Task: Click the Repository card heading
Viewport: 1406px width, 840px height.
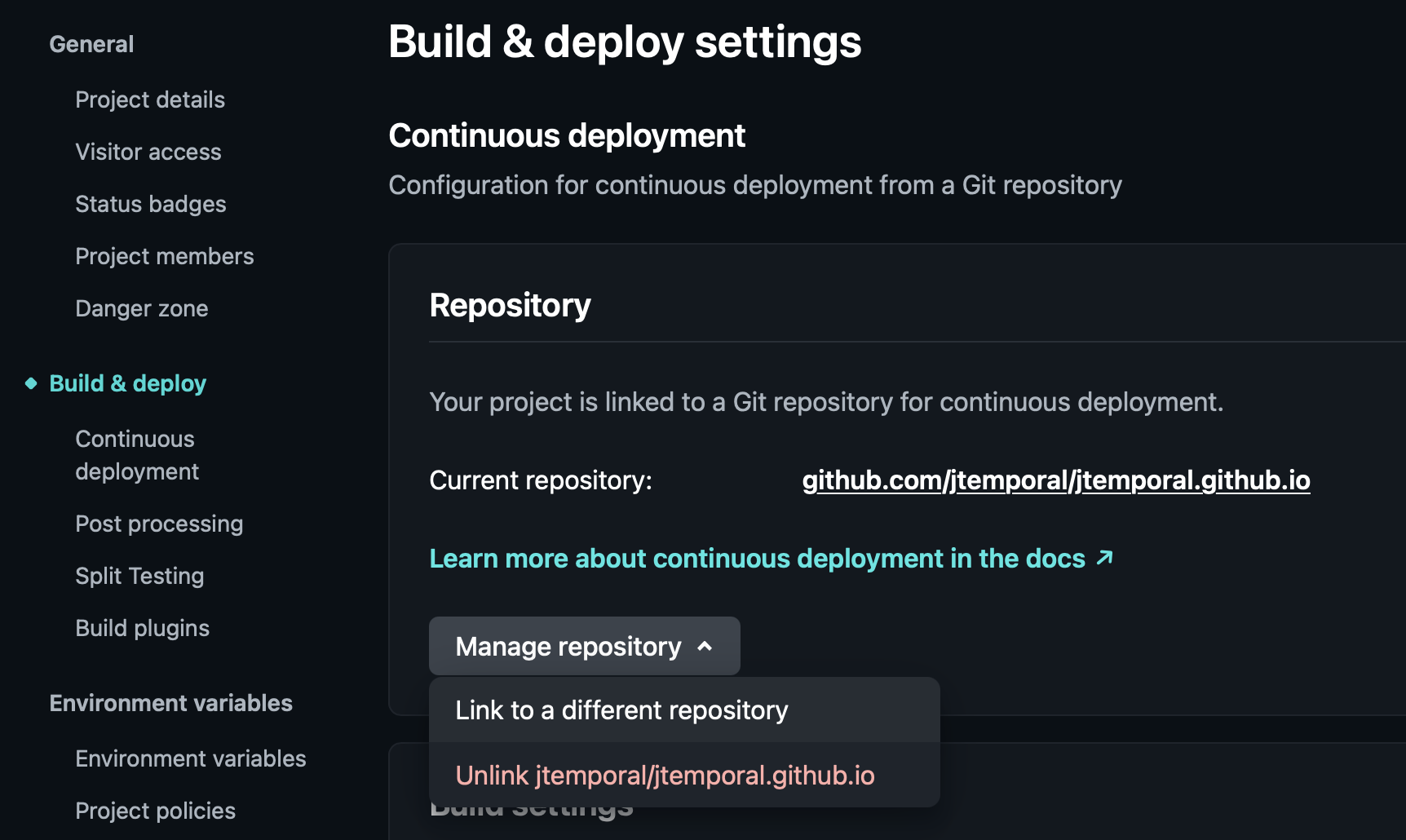Action: click(x=510, y=306)
